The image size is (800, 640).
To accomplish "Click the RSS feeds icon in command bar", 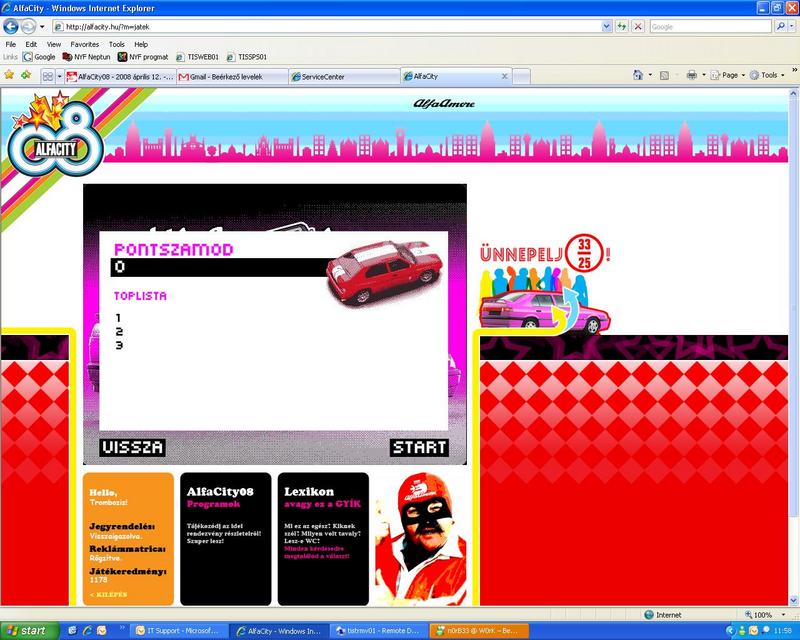I will pyautogui.click(x=664, y=76).
